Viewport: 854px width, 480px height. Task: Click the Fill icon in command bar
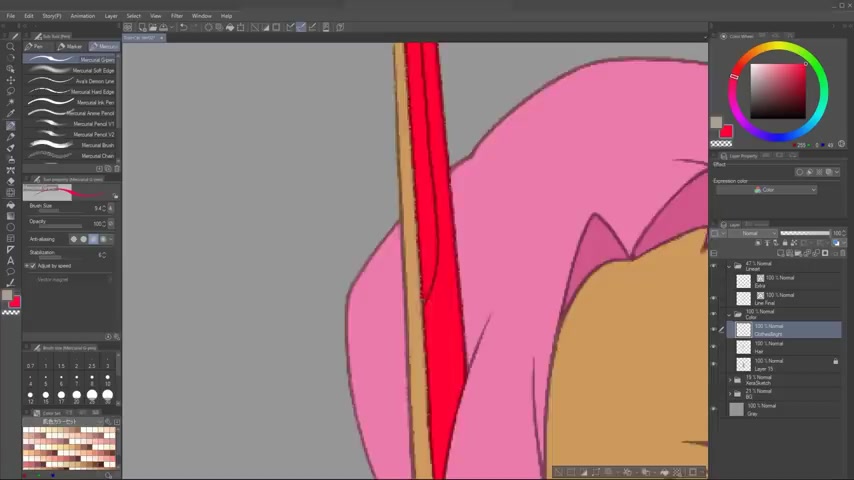pyautogui.click(x=230, y=27)
